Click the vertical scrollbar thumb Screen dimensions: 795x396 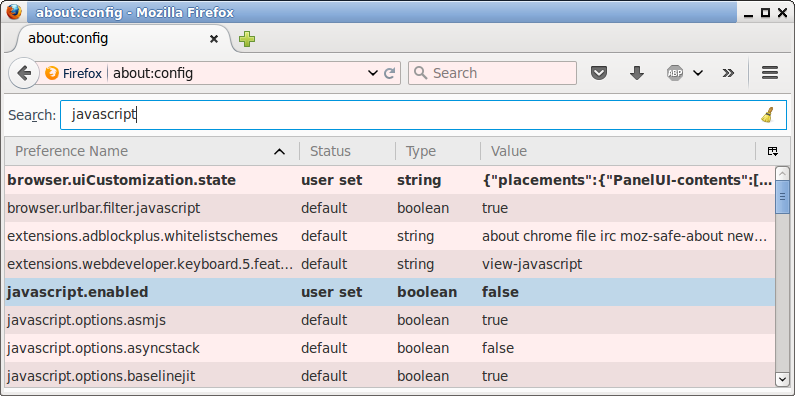pyautogui.click(x=782, y=198)
